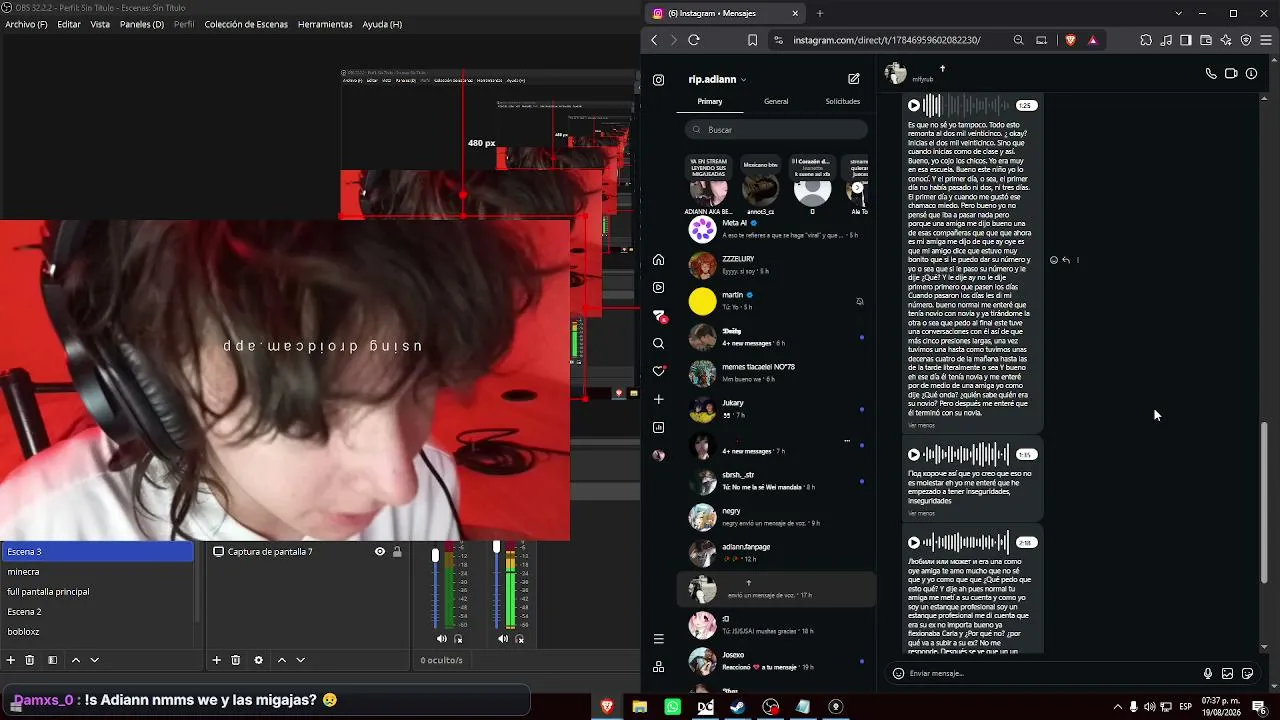Image resolution: width=1280 pixels, height=720 pixels.
Task: Start an Instagram audio call
Action: 1211,73
